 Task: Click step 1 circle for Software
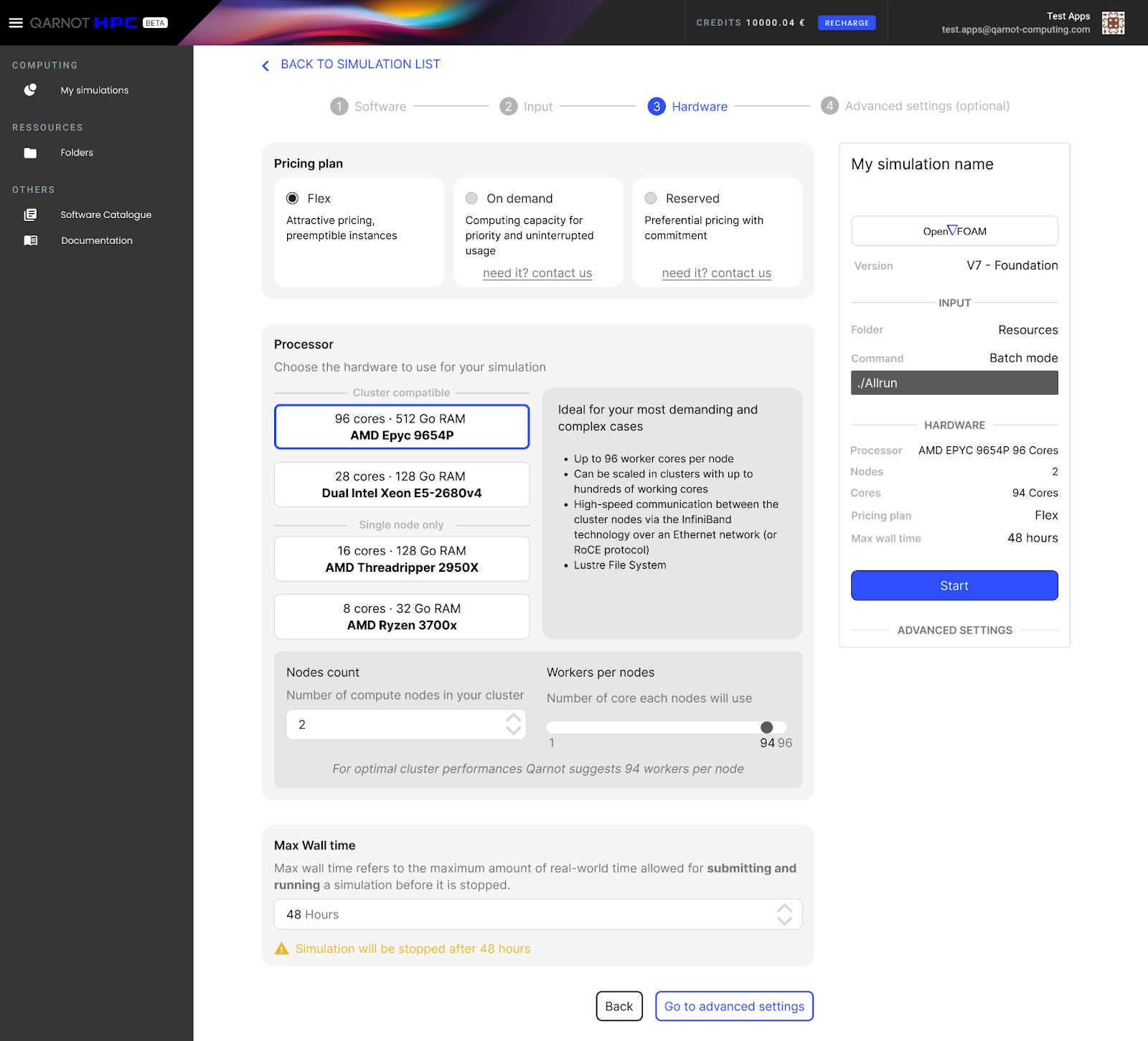[x=339, y=106]
